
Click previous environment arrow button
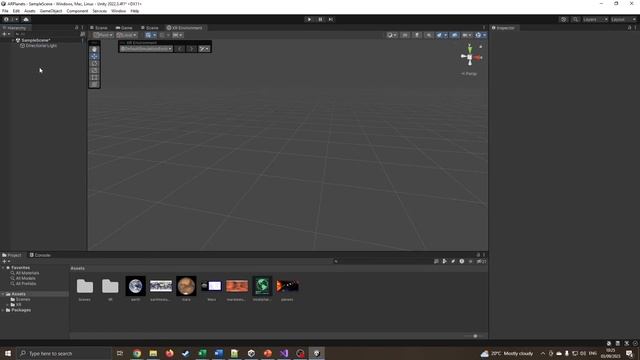tap(180, 49)
